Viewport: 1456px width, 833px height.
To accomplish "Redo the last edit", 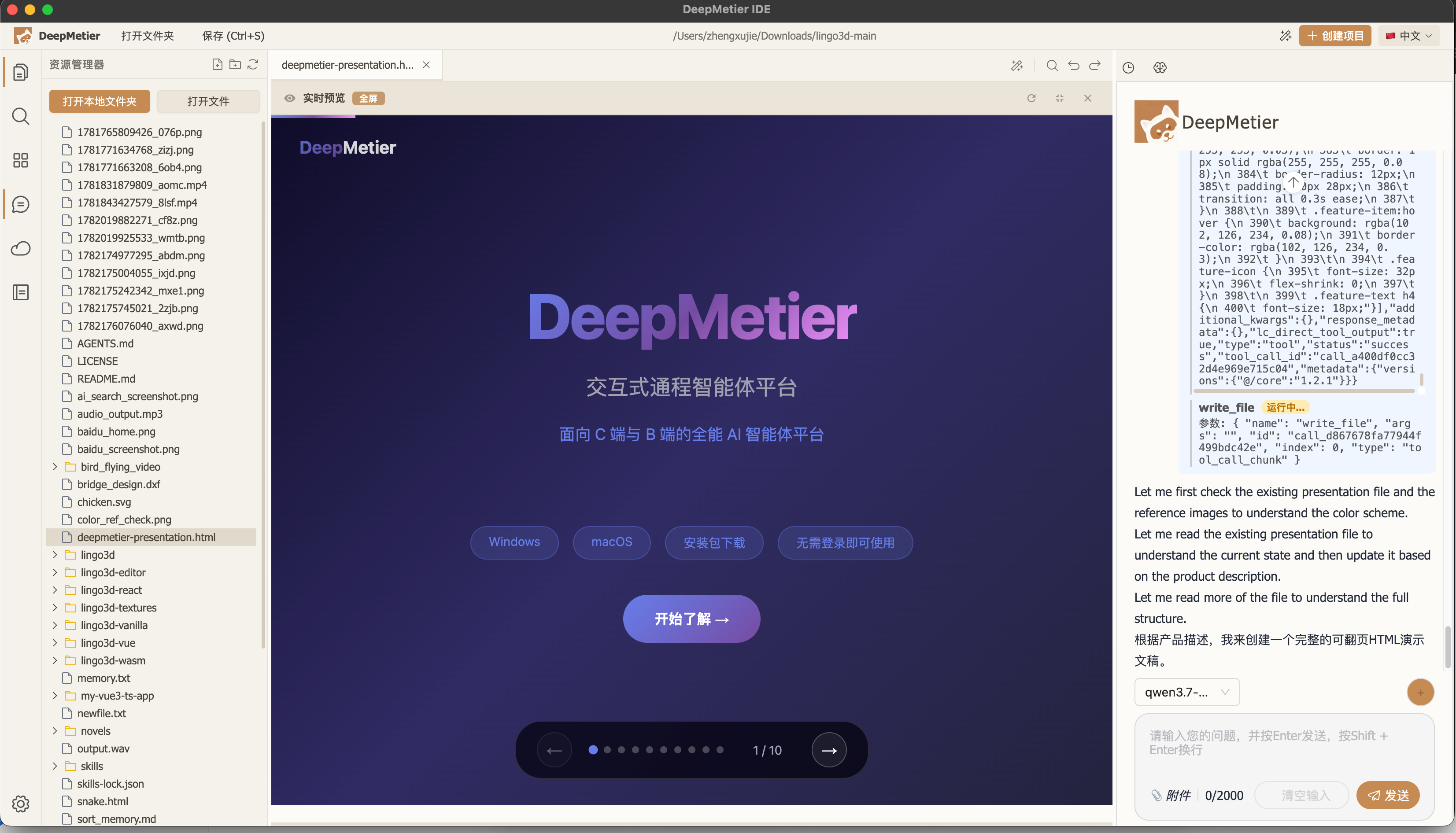I will [1095, 66].
